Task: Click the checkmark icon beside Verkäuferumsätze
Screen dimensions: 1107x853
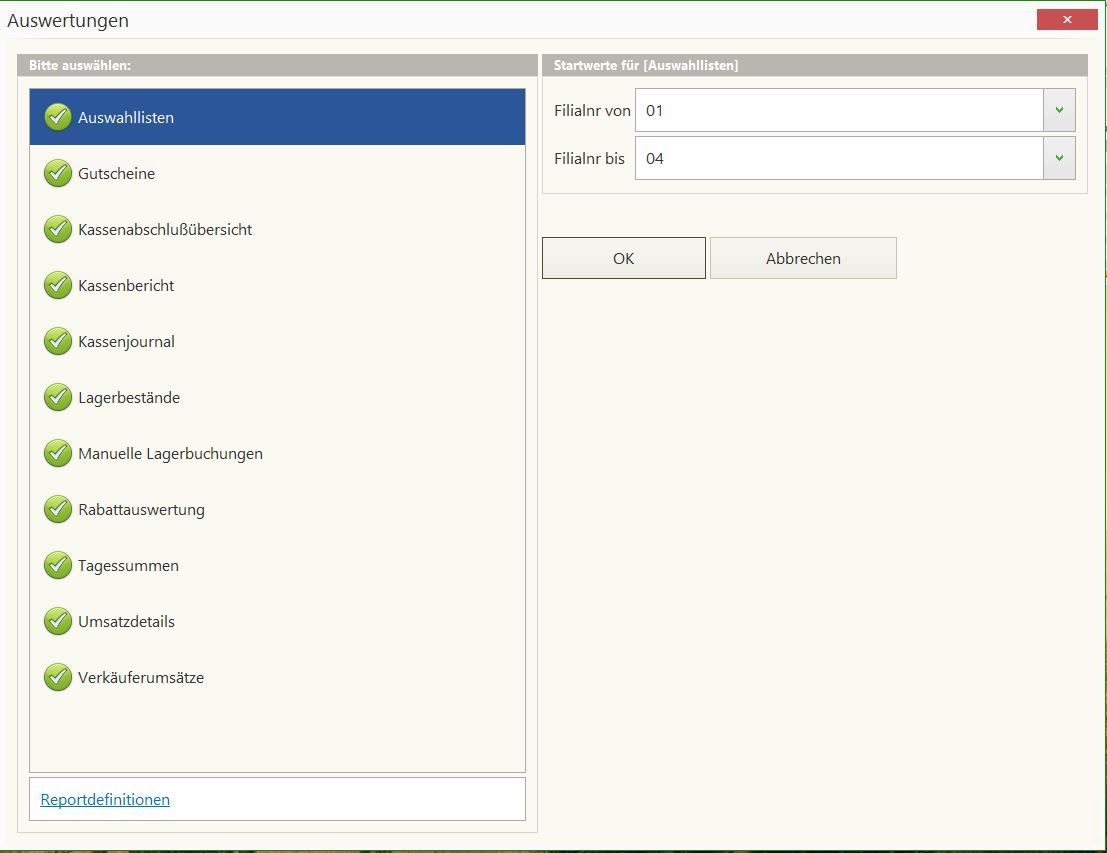Action: pyautogui.click(x=58, y=677)
